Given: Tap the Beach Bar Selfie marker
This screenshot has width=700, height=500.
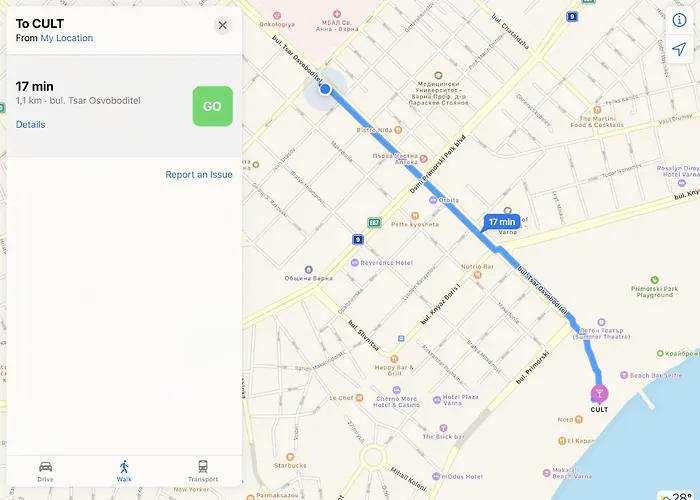Looking at the screenshot, I should (x=624, y=375).
